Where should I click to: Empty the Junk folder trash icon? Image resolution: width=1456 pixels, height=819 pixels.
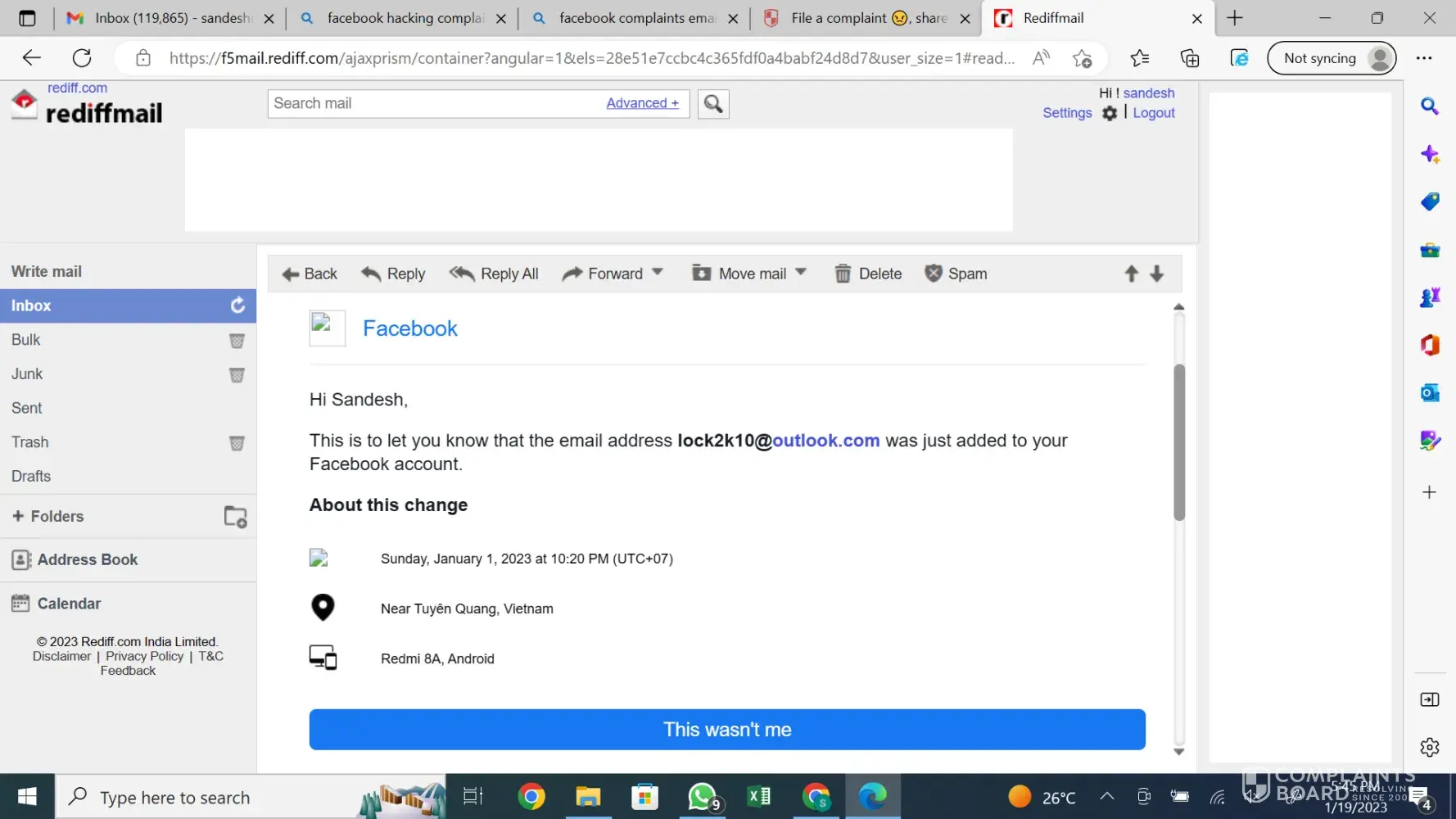coord(237,375)
